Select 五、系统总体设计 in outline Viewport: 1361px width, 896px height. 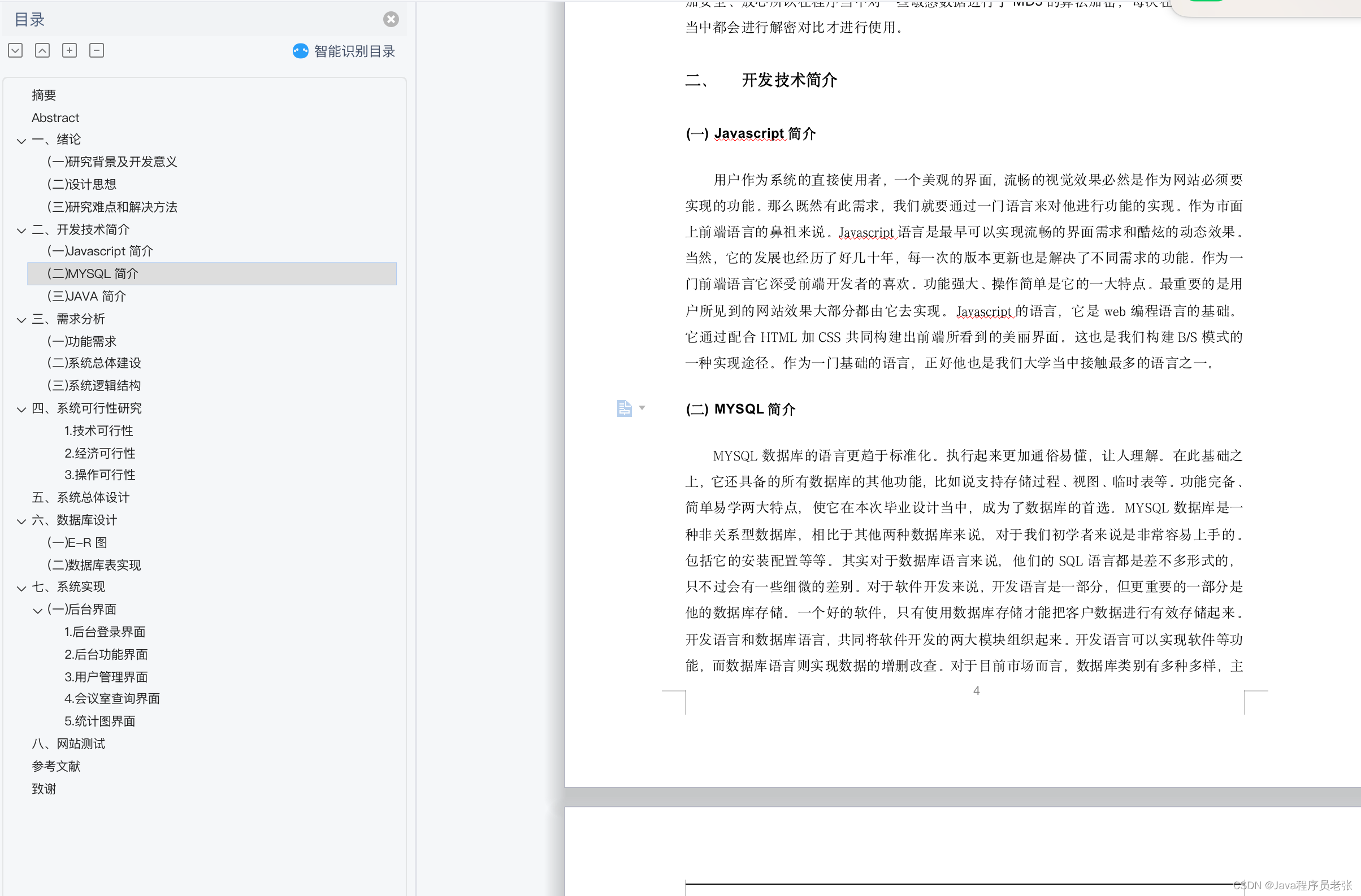pos(81,497)
